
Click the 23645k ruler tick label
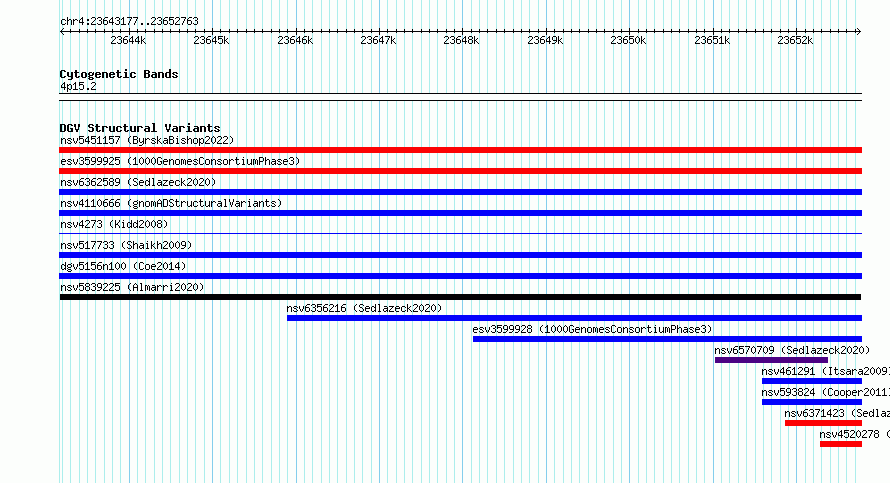(x=211, y=40)
